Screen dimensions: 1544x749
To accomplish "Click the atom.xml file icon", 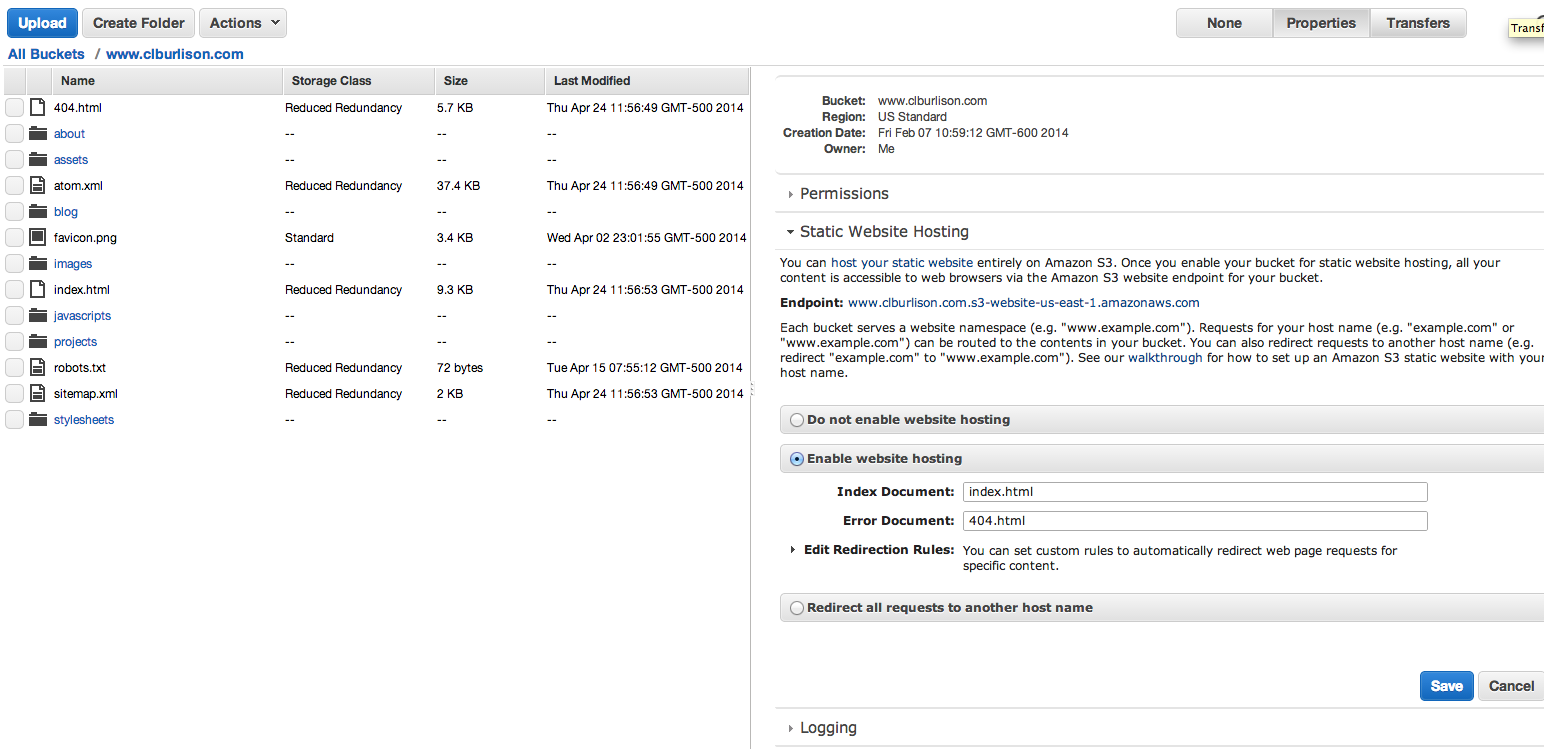I will point(38,185).
